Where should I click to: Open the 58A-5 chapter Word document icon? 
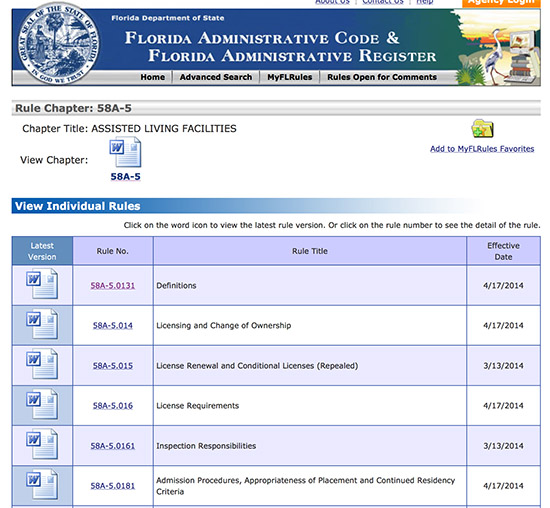pos(125,152)
